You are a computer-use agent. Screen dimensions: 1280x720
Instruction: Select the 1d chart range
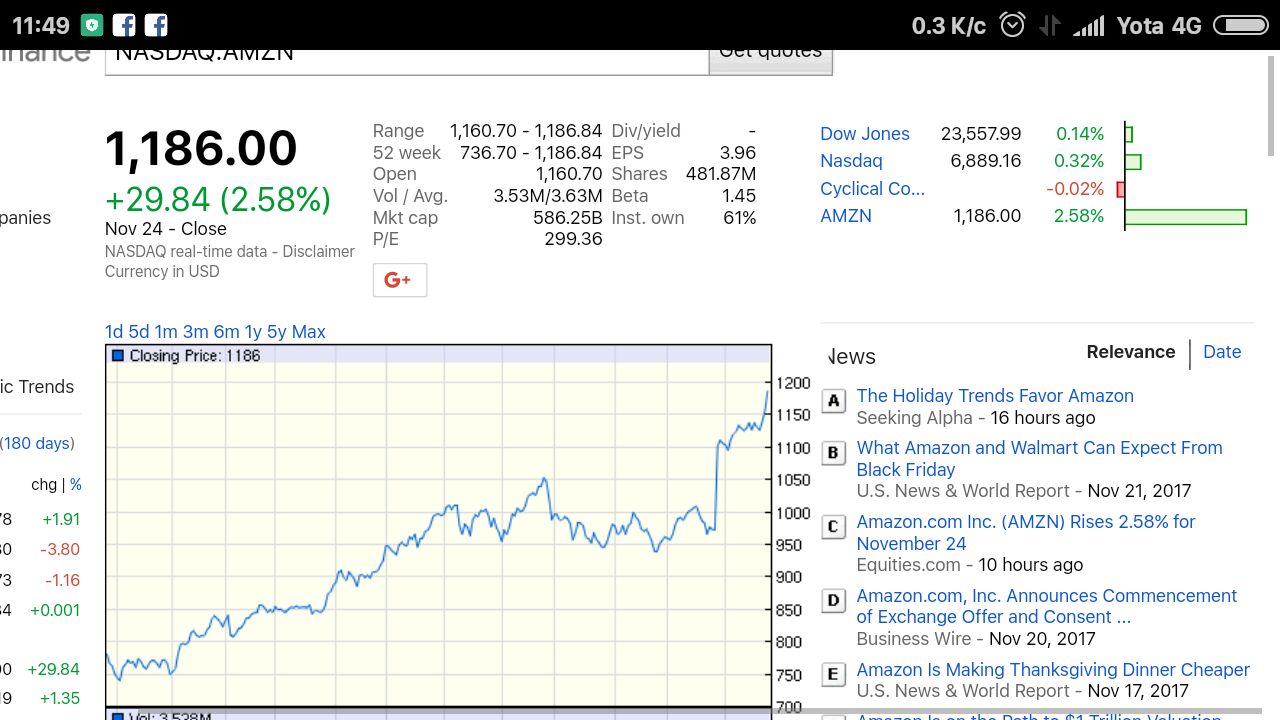pos(114,332)
